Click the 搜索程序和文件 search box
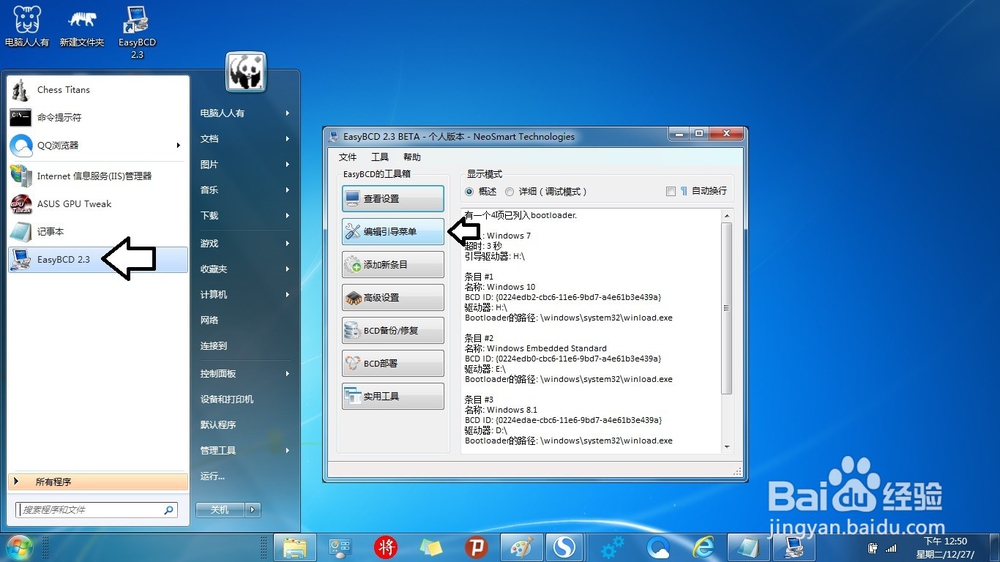Image resolution: width=1000 pixels, height=562 pixels. [96, 510]
